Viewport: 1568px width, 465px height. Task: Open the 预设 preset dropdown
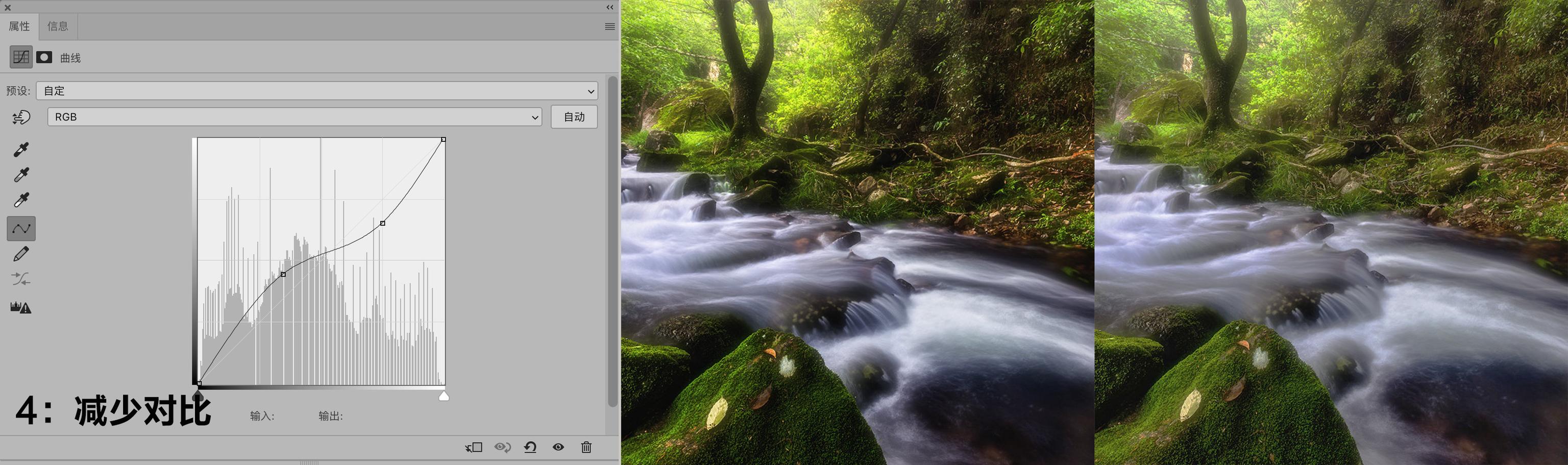[x=317, y=91]
